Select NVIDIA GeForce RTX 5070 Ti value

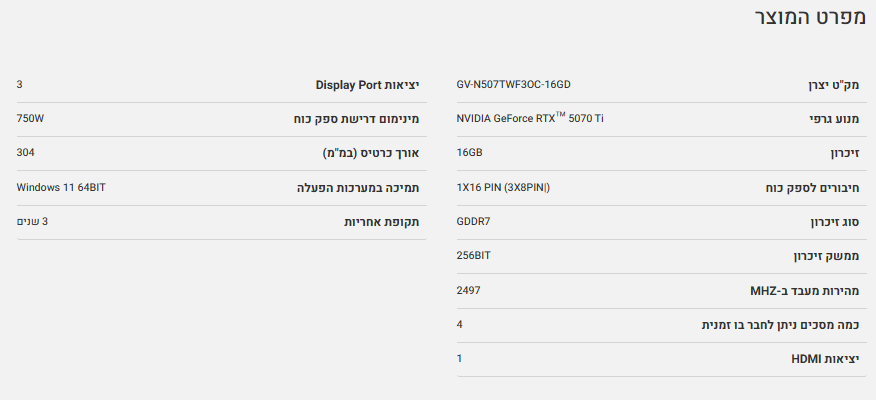(530, 118)
